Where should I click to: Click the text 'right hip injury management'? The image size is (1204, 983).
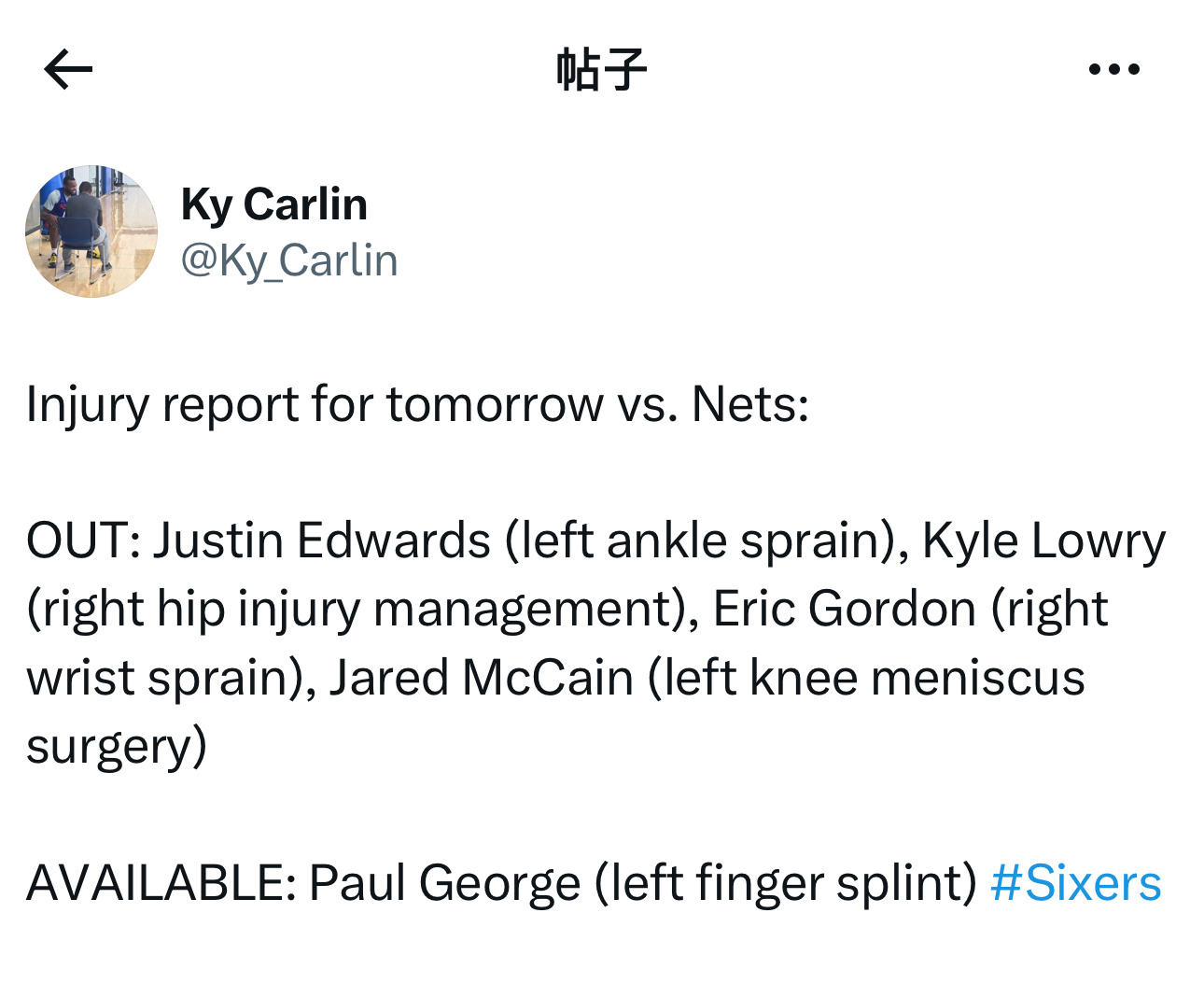(357, 610)
